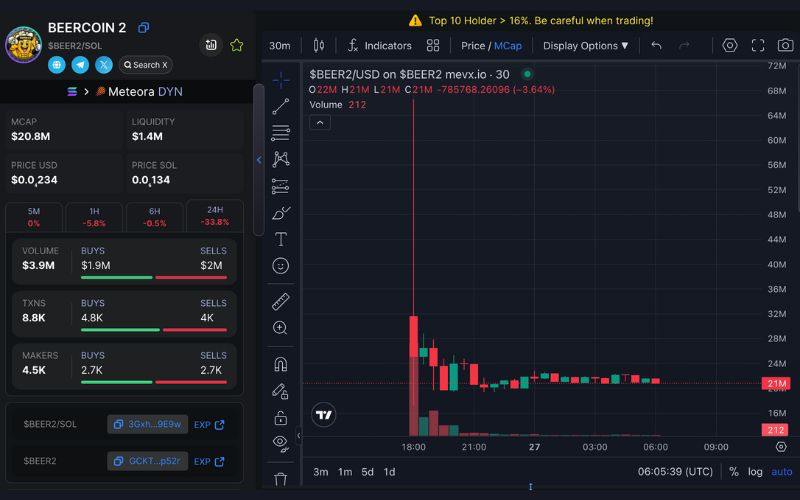Change the 30m chart interval

coord(280,46)
